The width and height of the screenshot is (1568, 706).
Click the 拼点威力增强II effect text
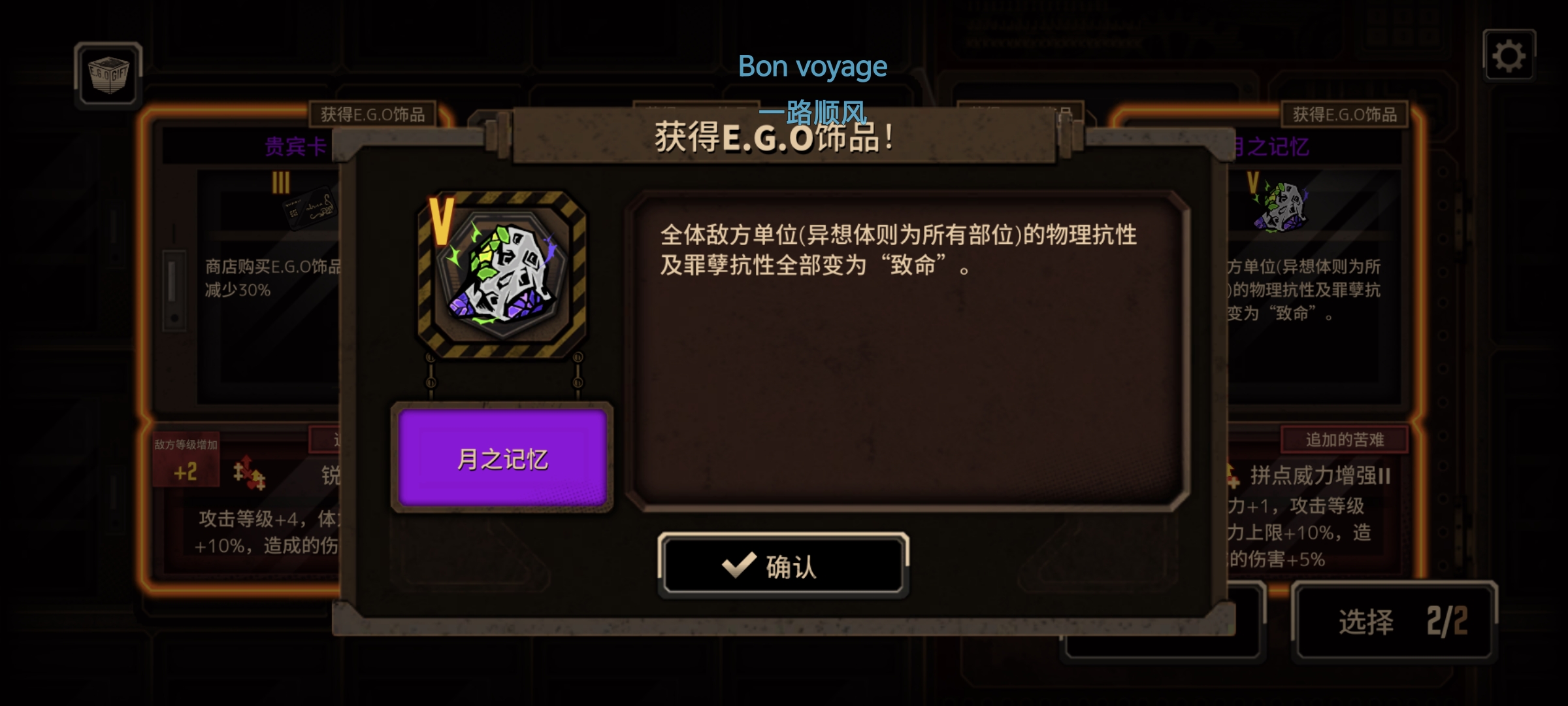point(1320,475)
